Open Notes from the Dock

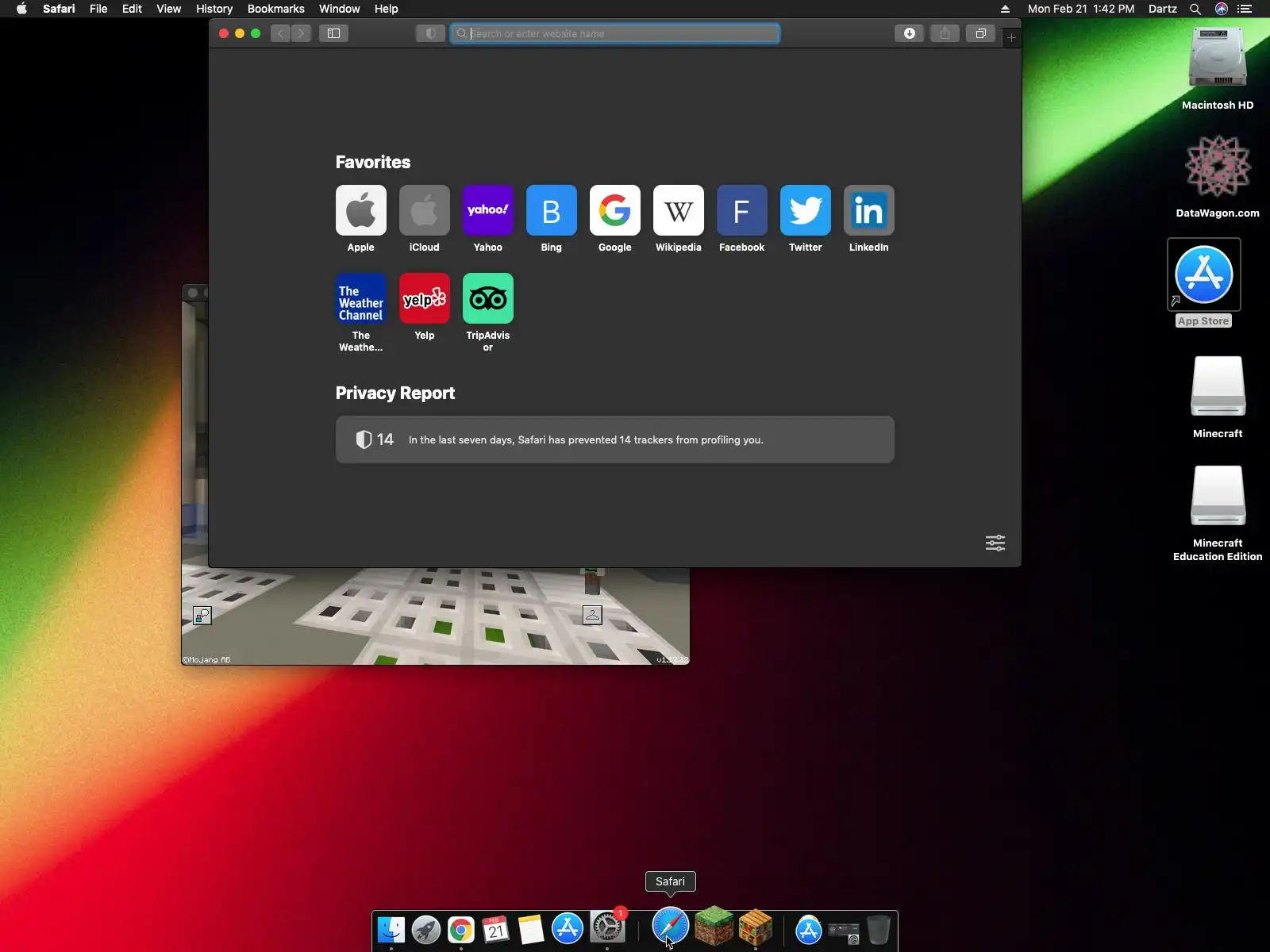531,930
